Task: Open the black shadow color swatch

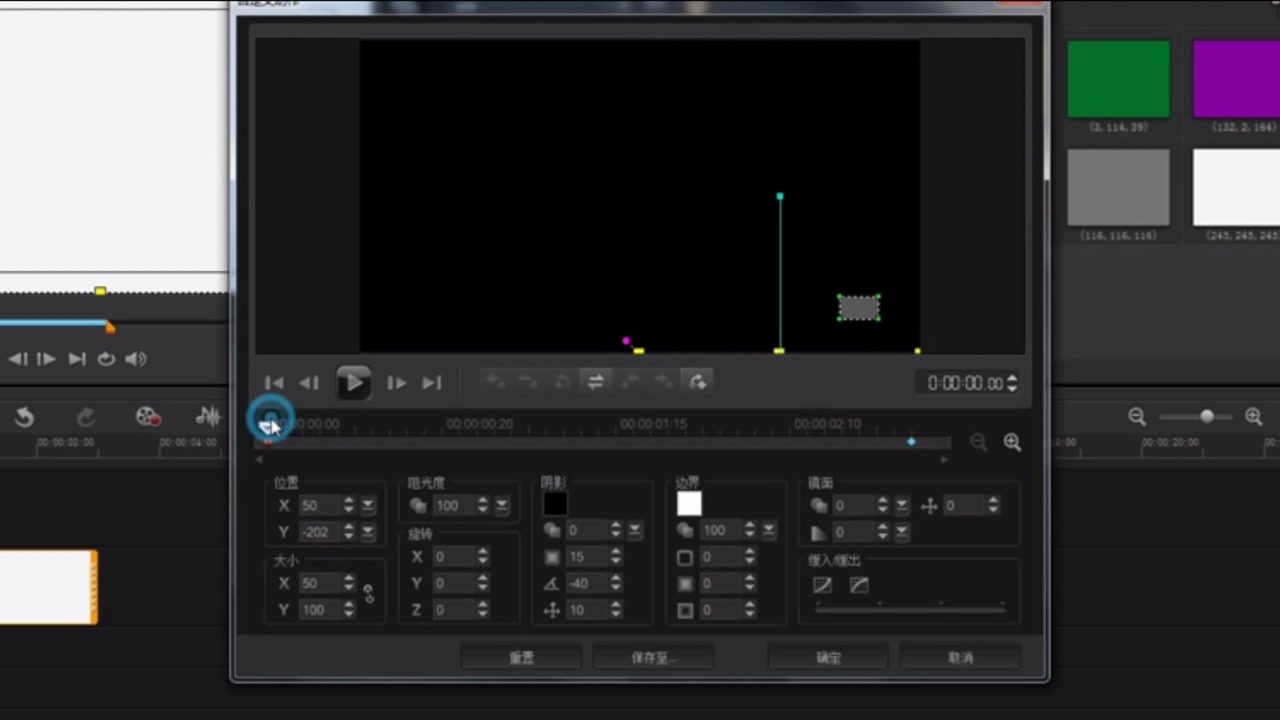Action: point(555,504)
